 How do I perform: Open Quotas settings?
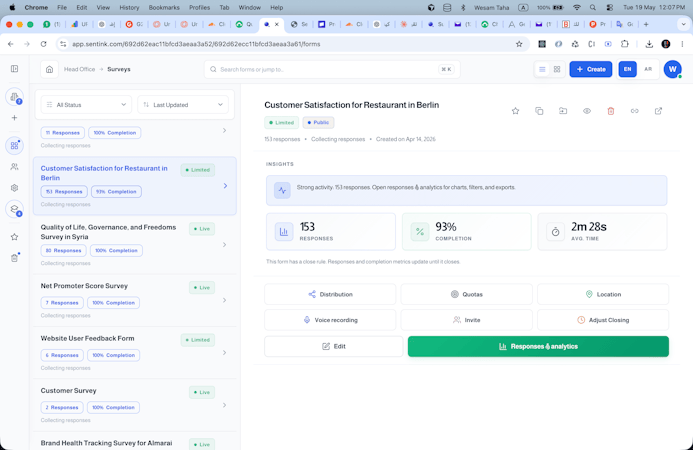click(466, 294)
